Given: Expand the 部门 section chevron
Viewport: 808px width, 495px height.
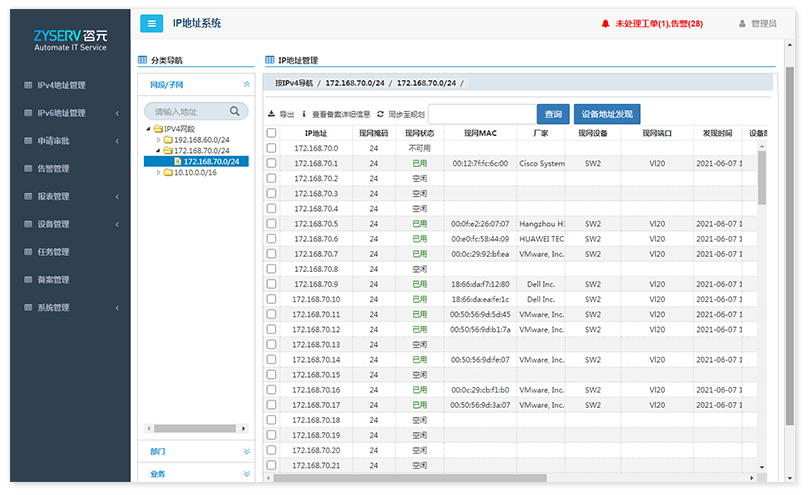Looking at the screenshot, I should (x=246, y=451).
